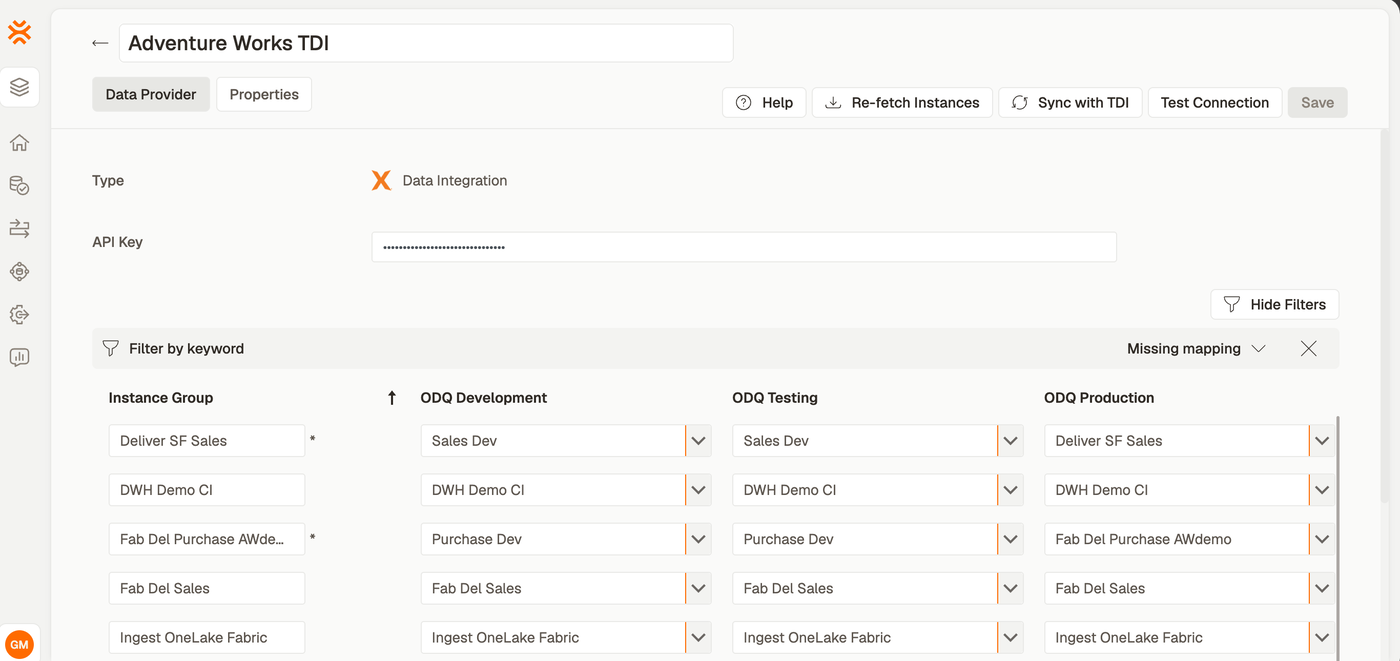This screenshot has height=661, width=1400.
Task: Click the table's vertical scrollbar
Action: [x=1337, y=540]
